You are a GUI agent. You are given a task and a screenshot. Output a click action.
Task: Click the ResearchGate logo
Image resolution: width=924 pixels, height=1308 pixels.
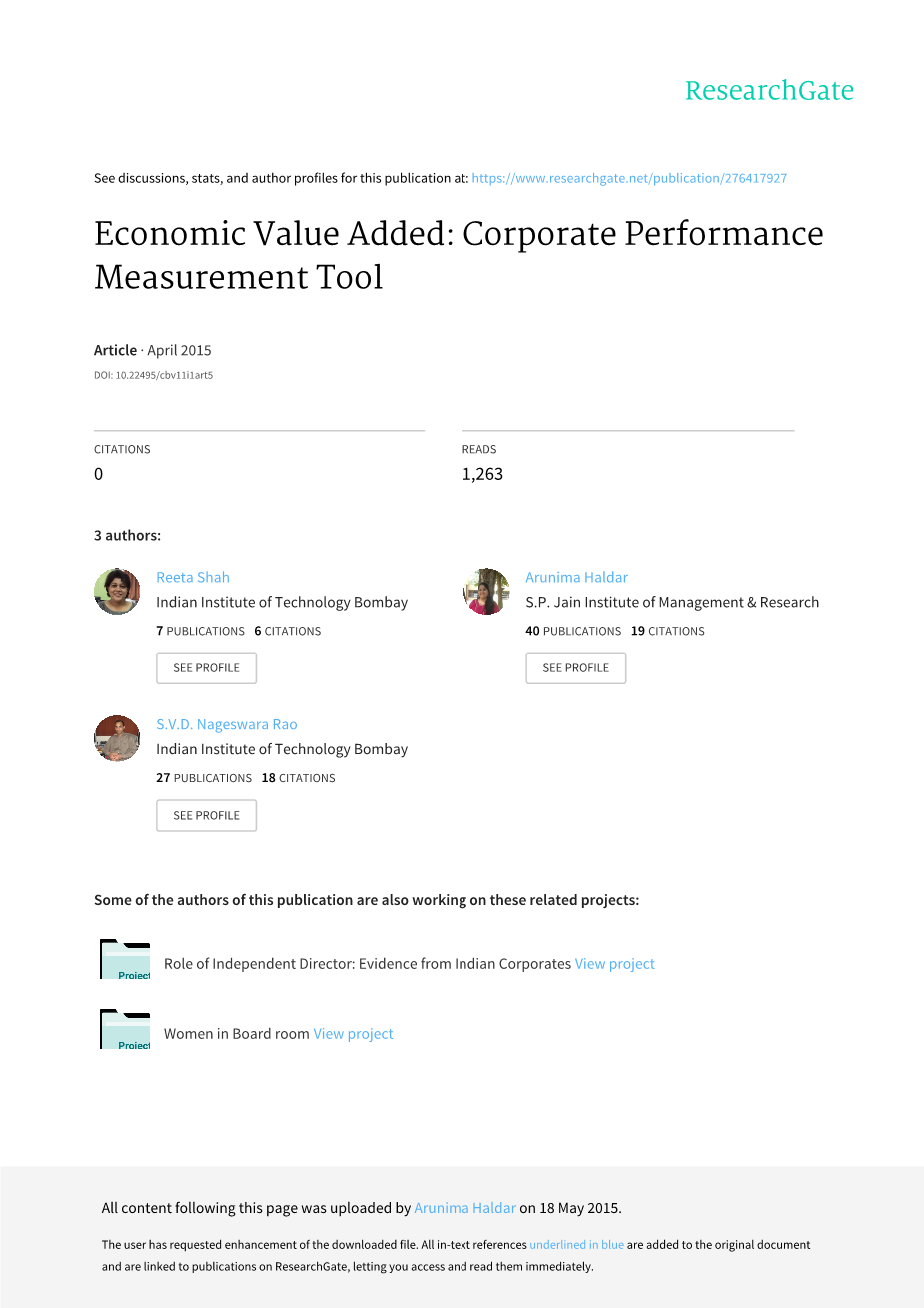coord(769,91)
